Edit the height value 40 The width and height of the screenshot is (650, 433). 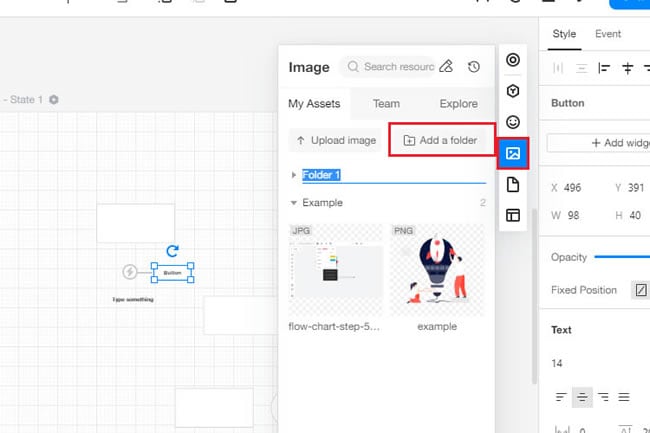click(x=635, y=215)
